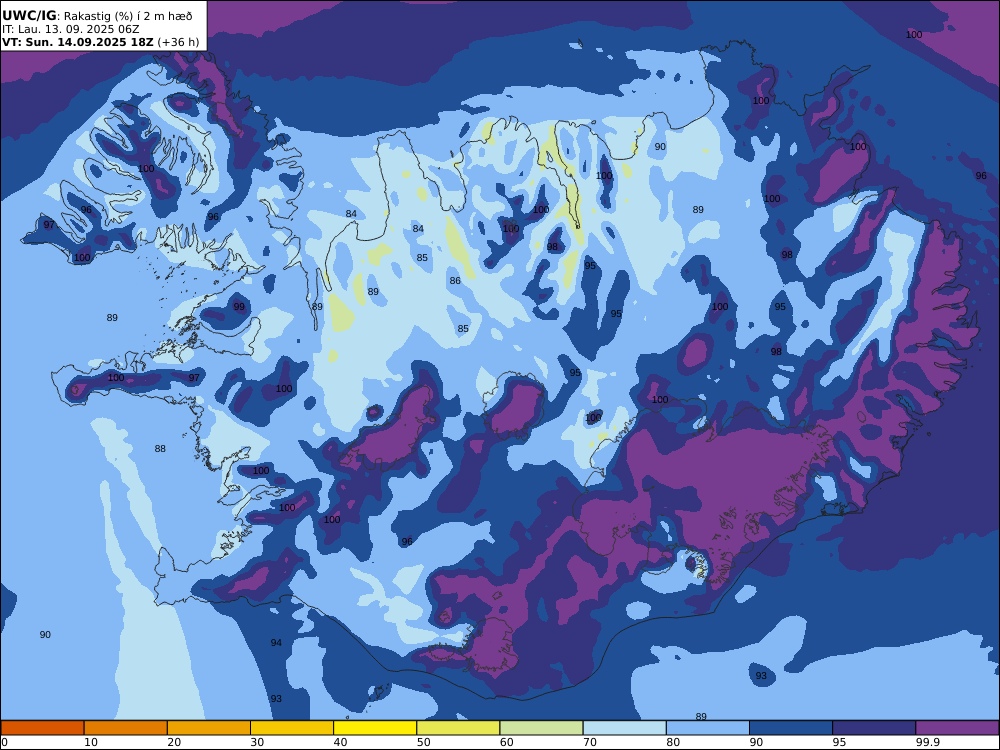Click the "IT: Lau. 13. 09. 2025 06Z" line
The width and height of the screenshot is (1000, 750).
coord(70,29)
